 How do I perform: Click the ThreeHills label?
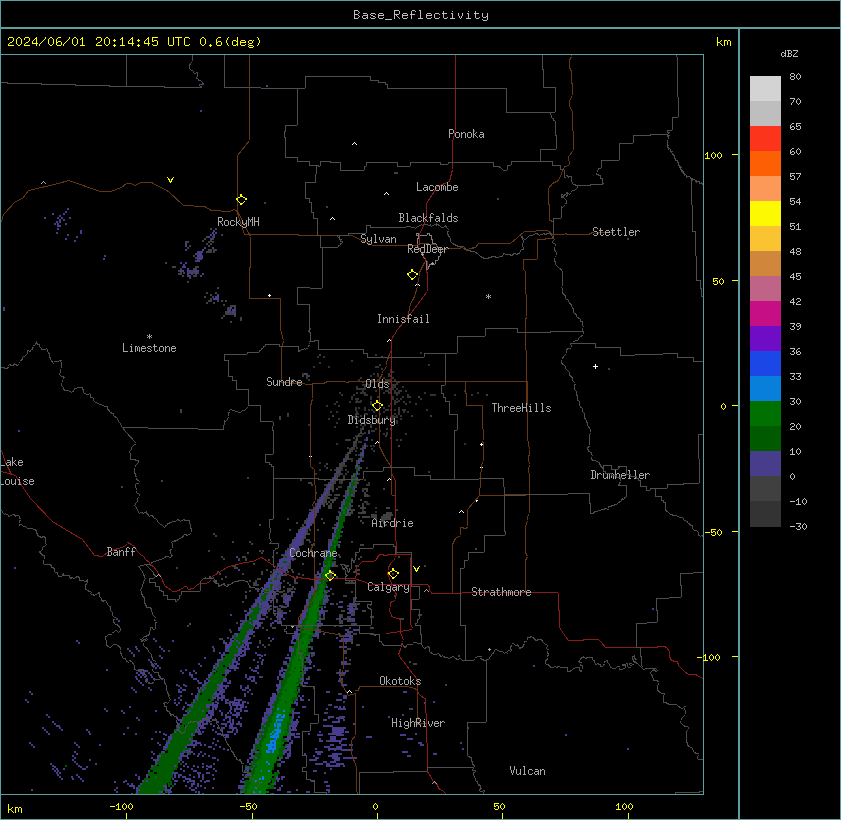pyautogui.click(x=521, y=408)
